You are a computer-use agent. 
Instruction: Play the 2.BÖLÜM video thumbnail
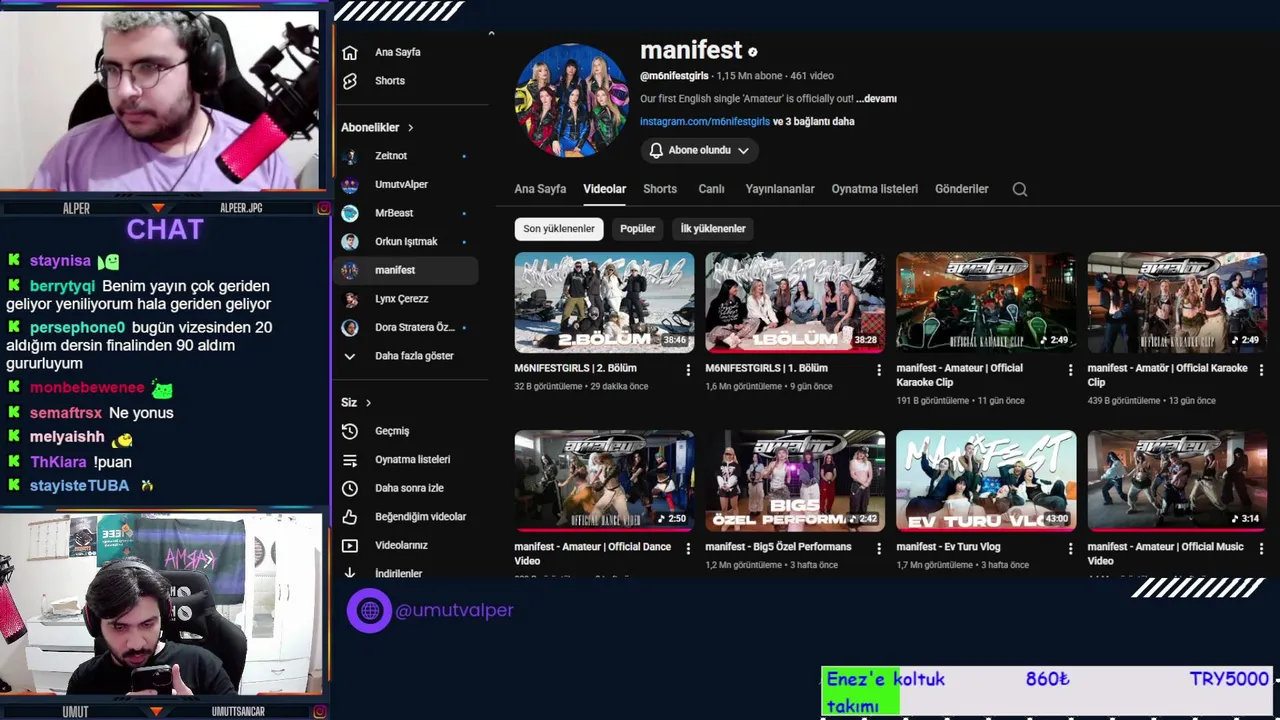(604, 302)
